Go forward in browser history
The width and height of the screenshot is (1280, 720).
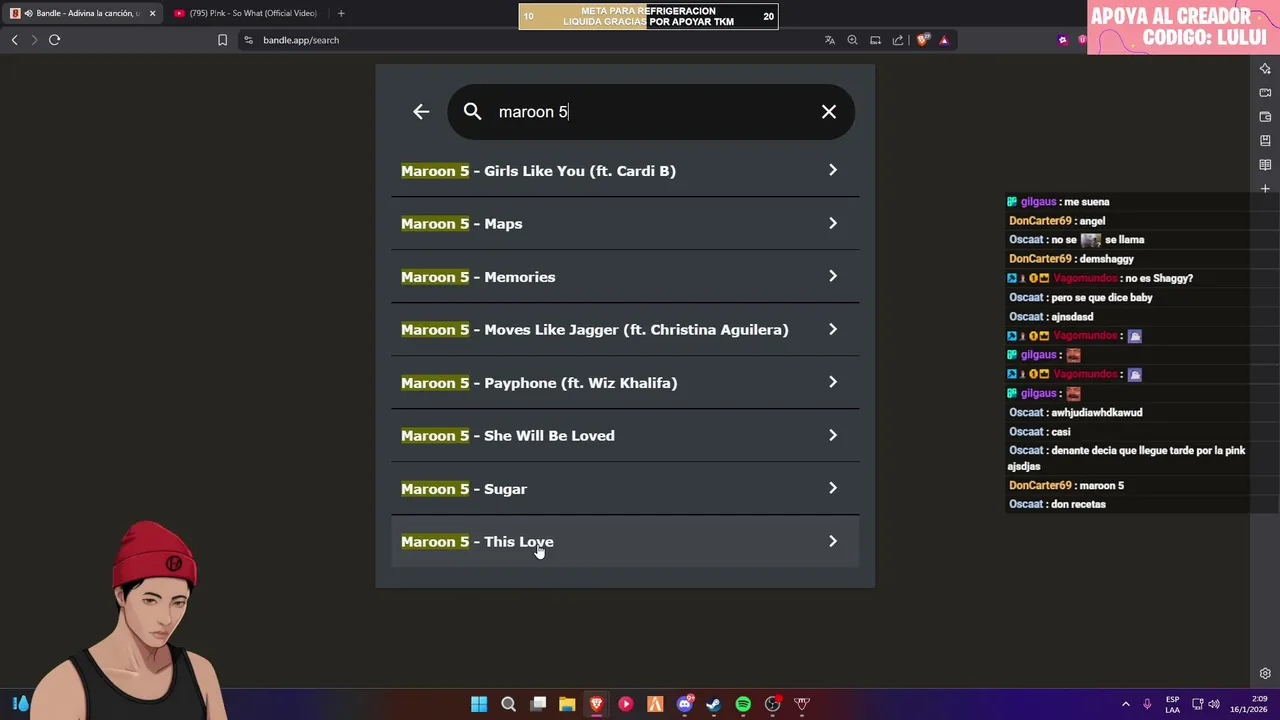(x=34, y=40)
